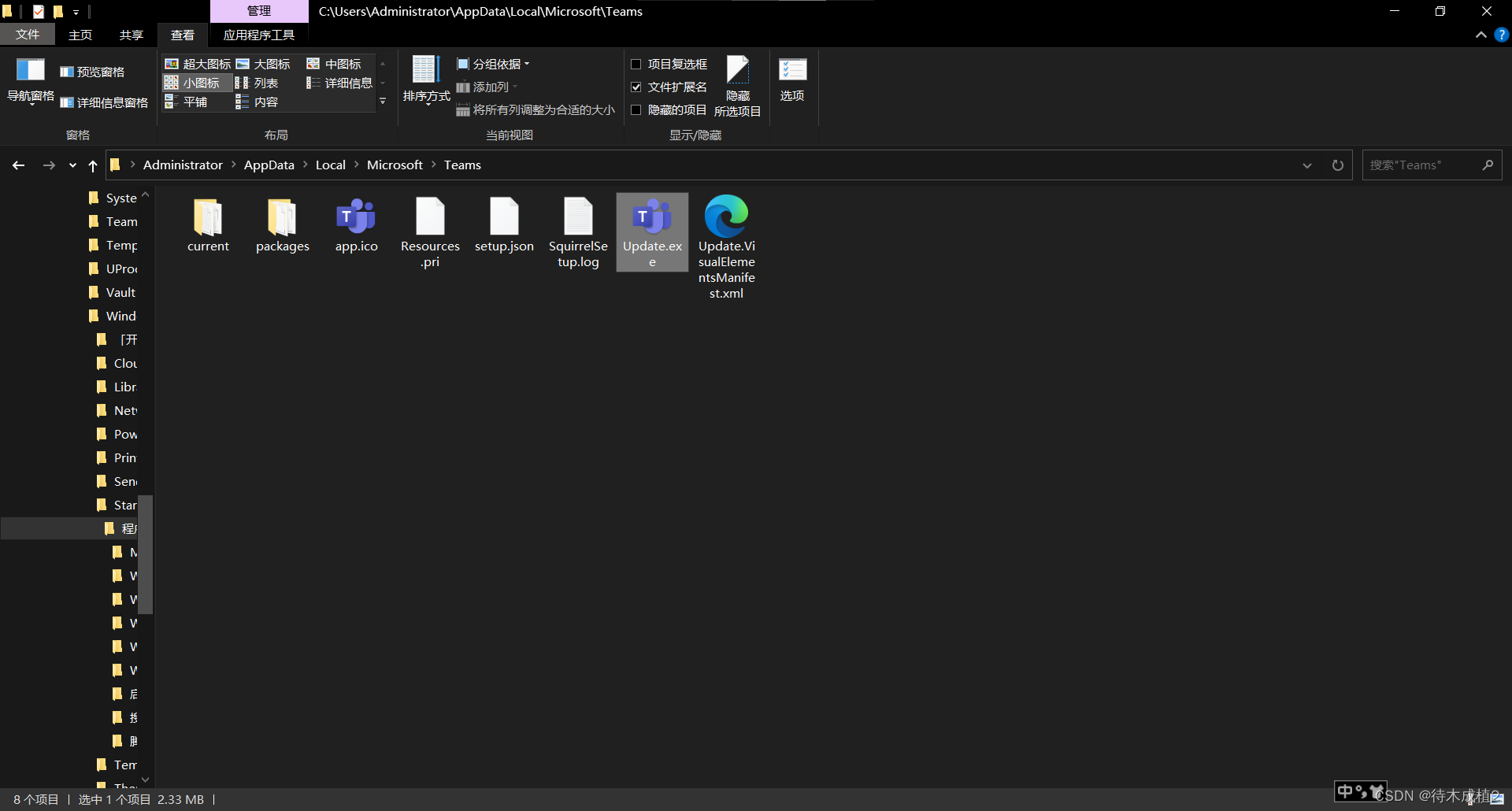Expand the AppData breadcrumb chevron
The image size is (1512, 811).
point(306,165)
